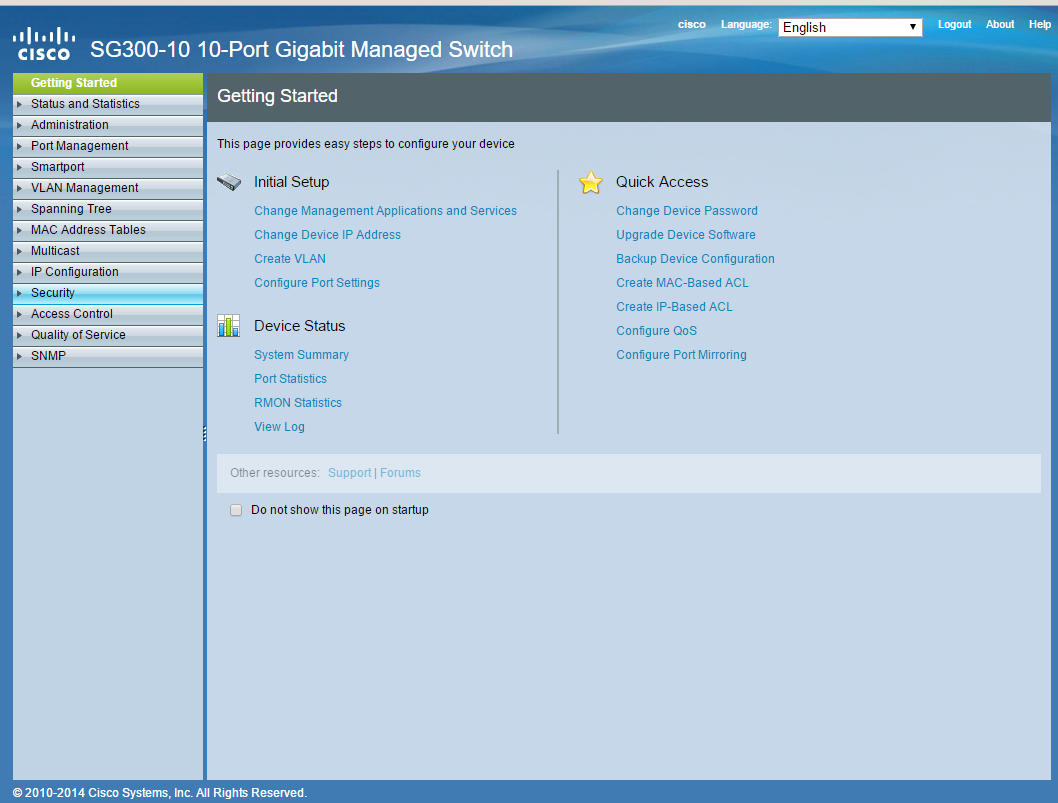Expand VLAN Management tree arrow

click(20, 188)
